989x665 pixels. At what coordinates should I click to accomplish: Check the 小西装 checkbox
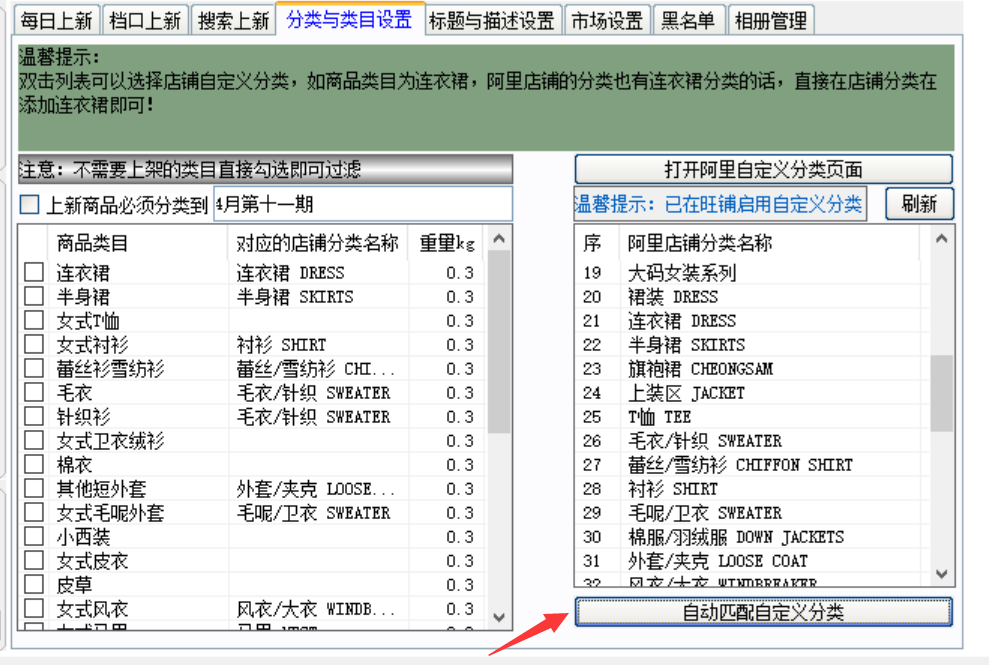(x=33, y=536)
